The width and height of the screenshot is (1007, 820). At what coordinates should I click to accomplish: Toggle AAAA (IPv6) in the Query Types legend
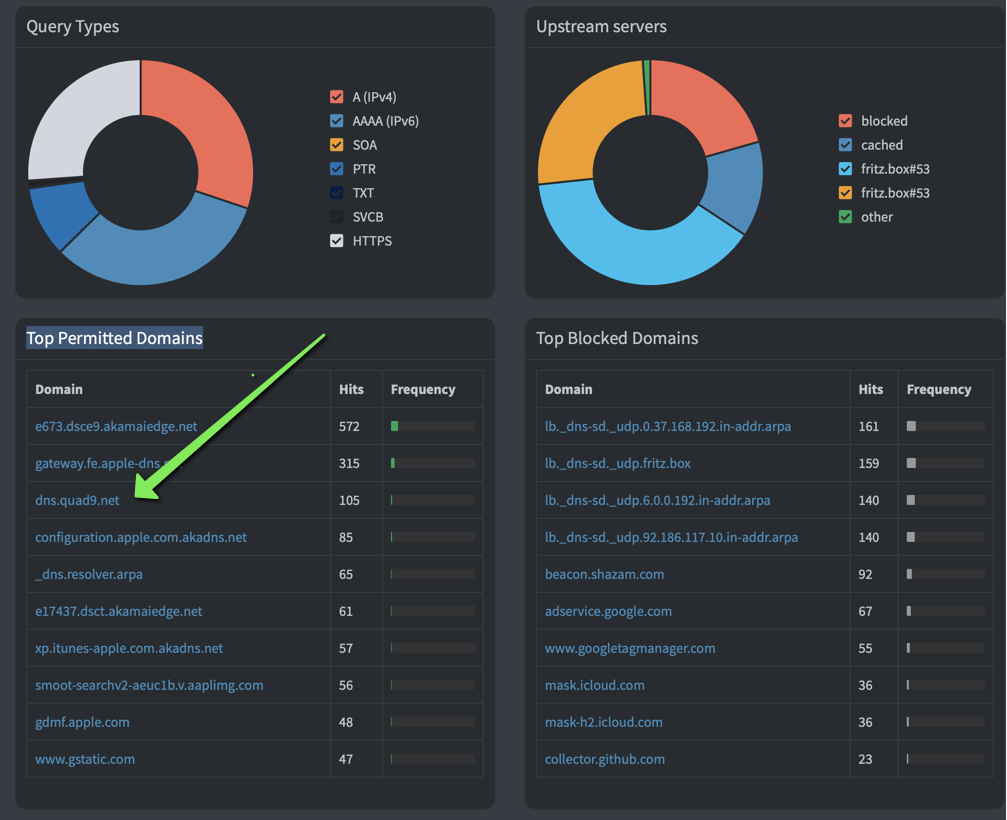pyautogui.click(x=336, y=120)
